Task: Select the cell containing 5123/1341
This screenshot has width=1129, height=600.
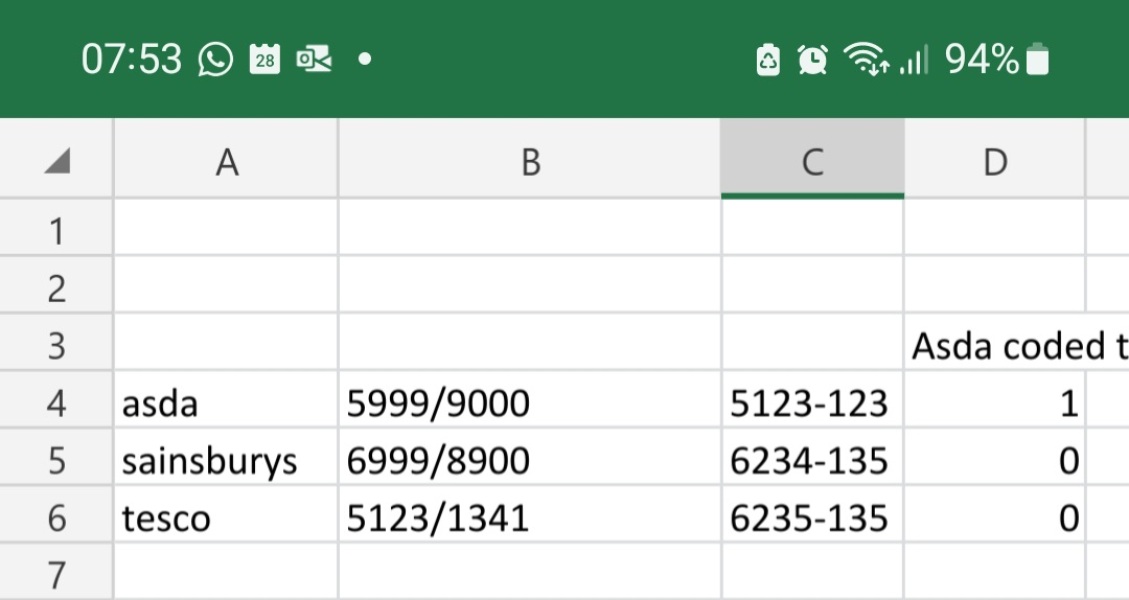Action: pyautogui.click(x=529, y=518)
